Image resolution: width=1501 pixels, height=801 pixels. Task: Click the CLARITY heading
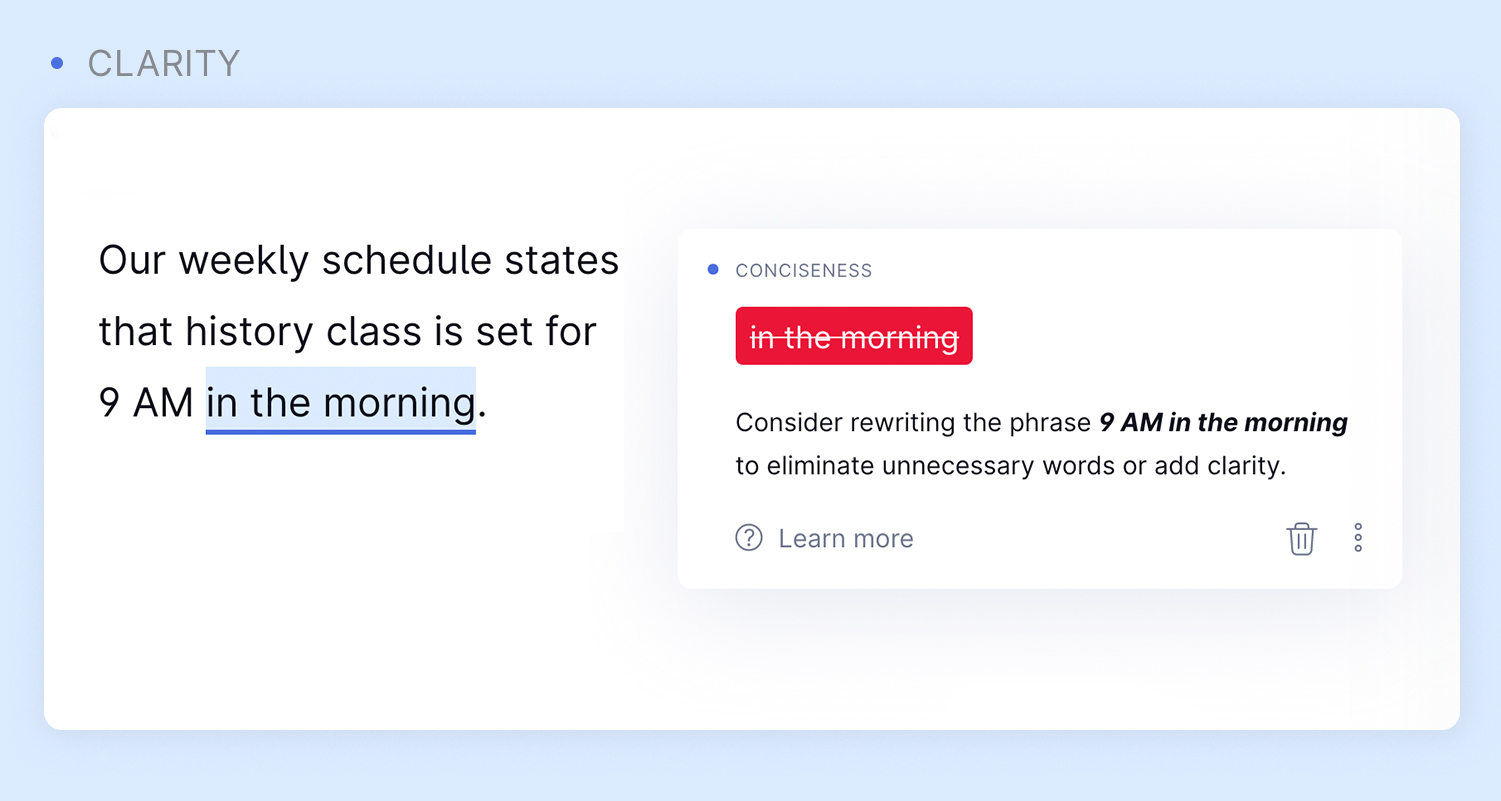(x=164, y=63)
